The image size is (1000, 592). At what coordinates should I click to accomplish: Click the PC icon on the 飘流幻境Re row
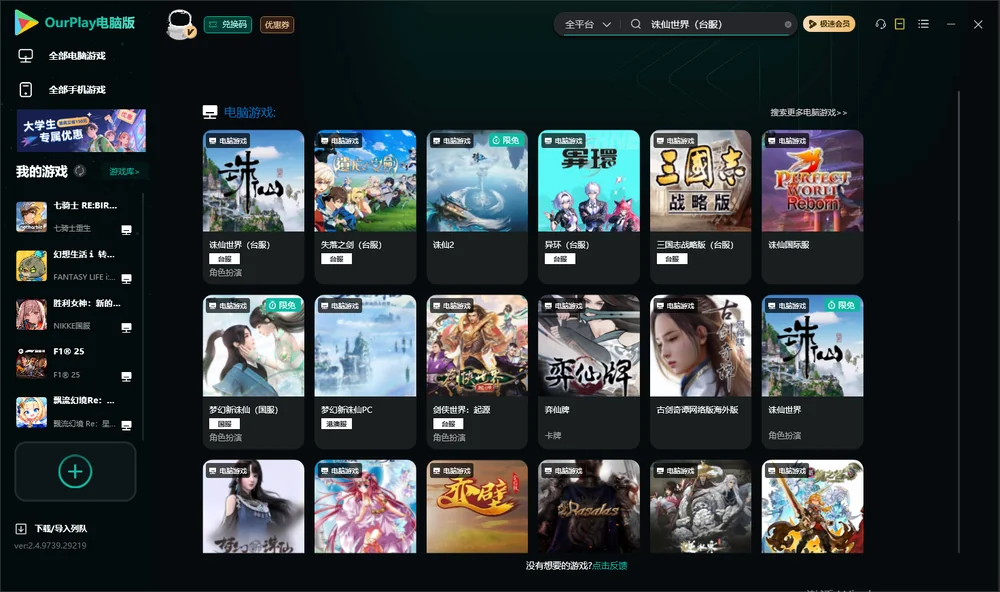(126, 426)
